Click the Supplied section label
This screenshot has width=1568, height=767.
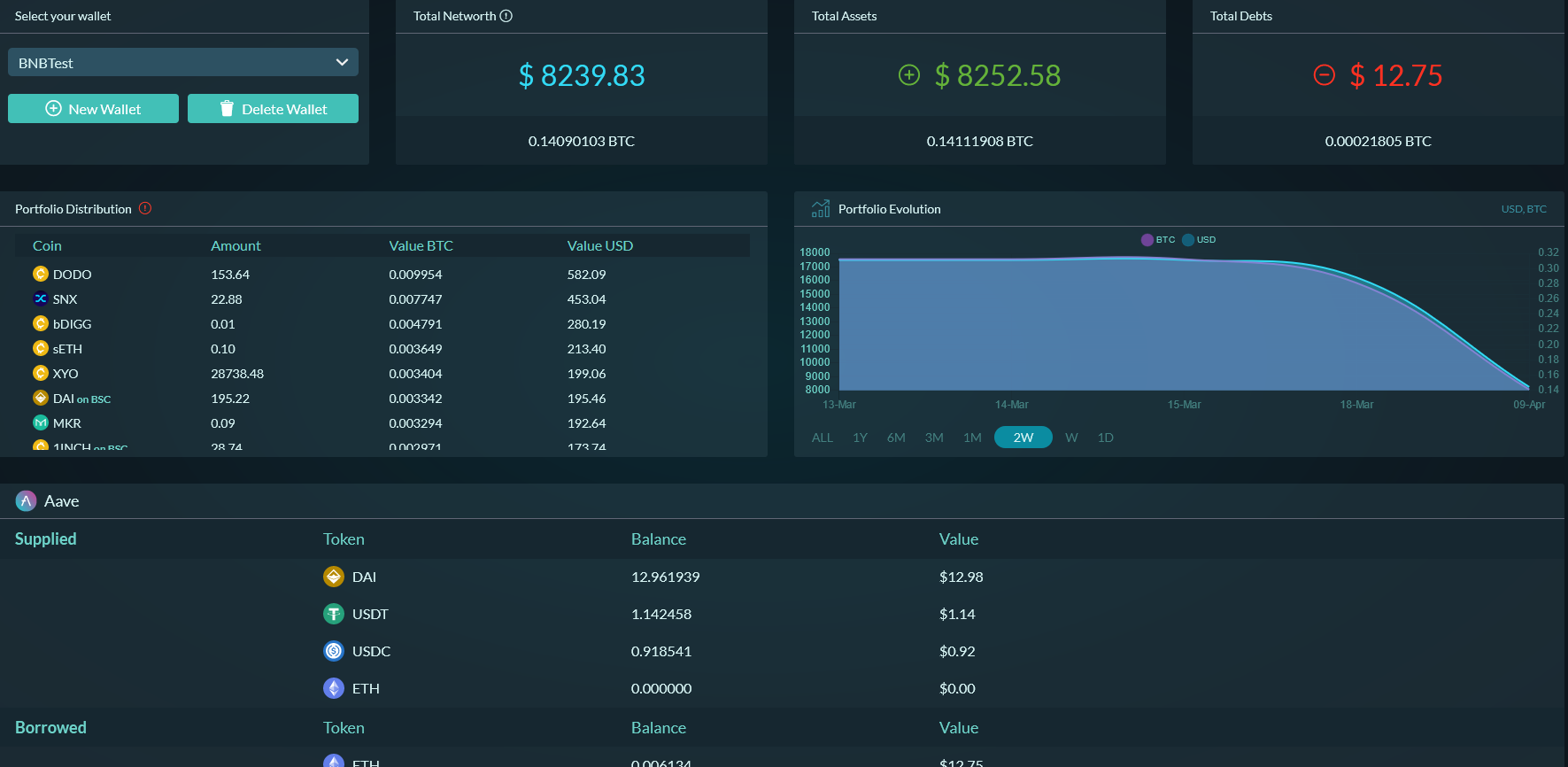tap(46, 538)
